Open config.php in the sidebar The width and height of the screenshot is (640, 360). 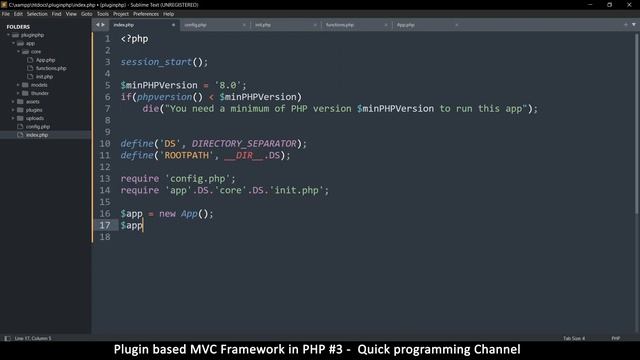click(x=38, y=127)
